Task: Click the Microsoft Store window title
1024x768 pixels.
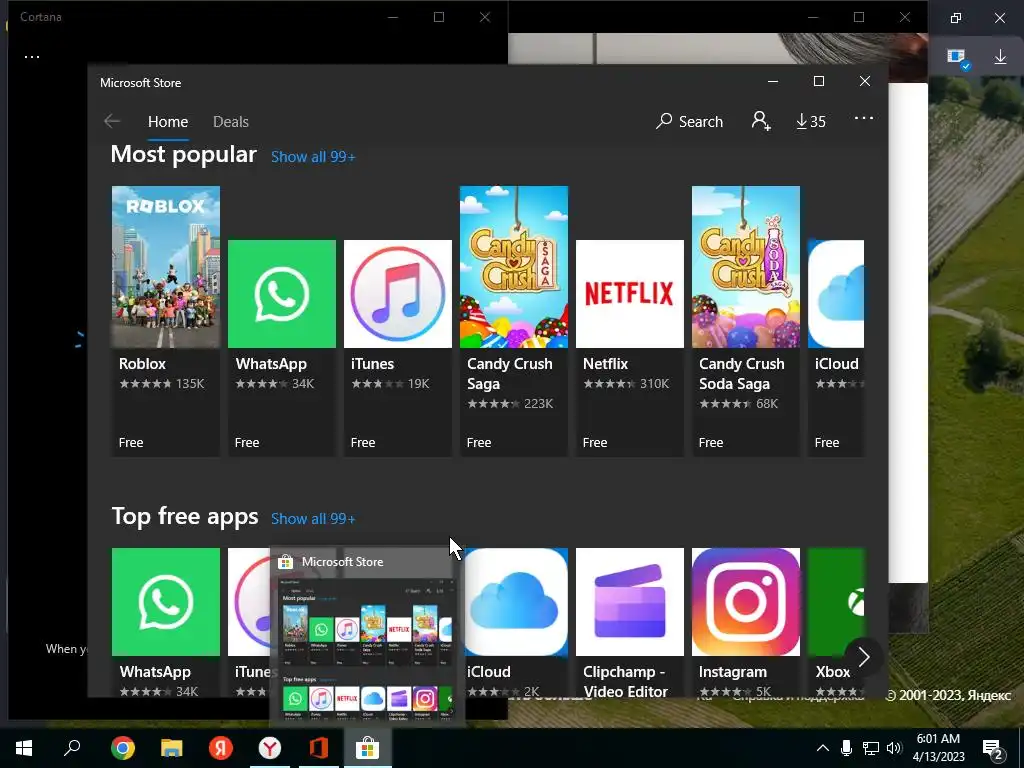Action: click(x=140, y=83)
